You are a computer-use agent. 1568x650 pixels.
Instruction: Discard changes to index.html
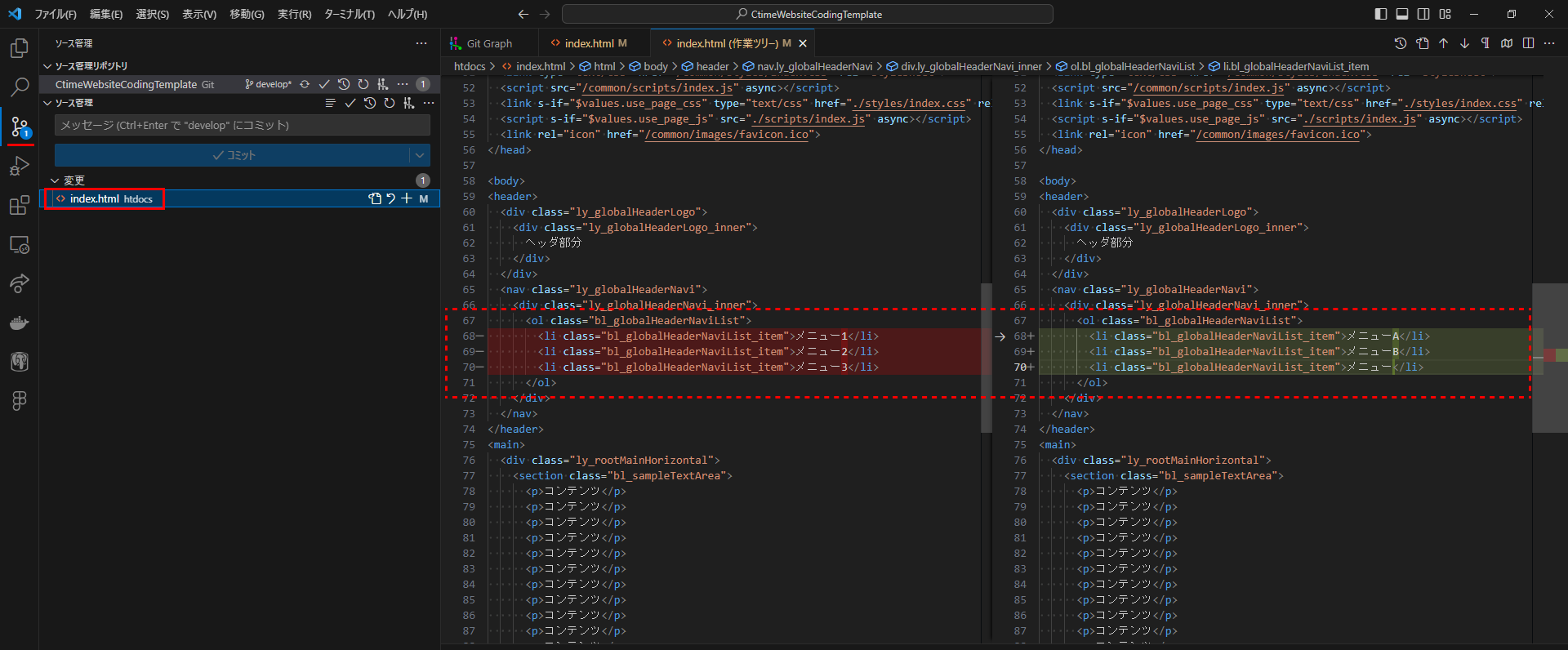[390, 198]
